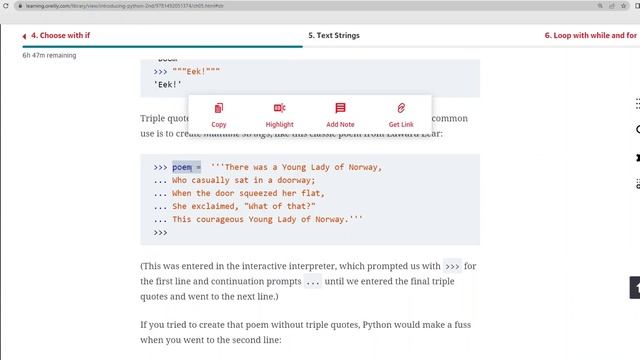Click the share icon in address bar
Viewport: 640px width, 360px height.
(x=612, y=6)
